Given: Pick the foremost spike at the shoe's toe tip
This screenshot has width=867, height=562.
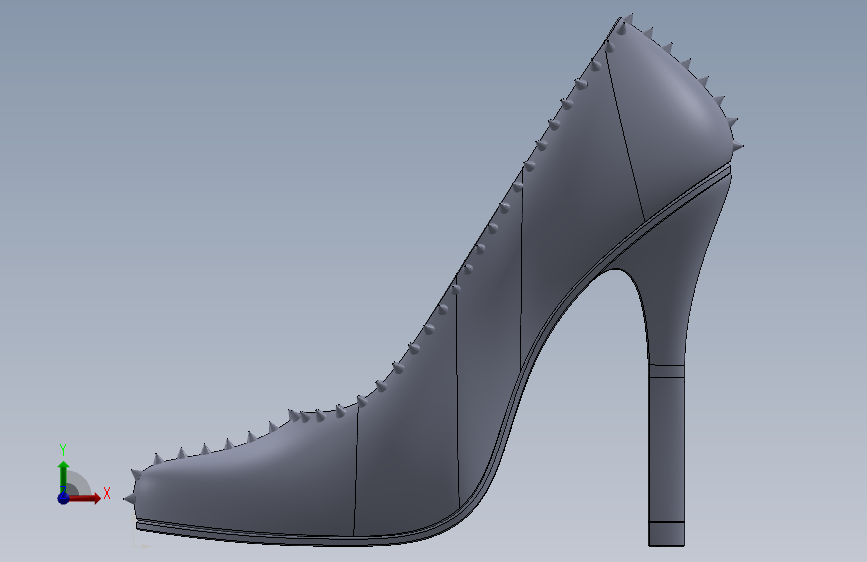Looking at the screenshot, I should pyautogui.click(x=129, y=499).
